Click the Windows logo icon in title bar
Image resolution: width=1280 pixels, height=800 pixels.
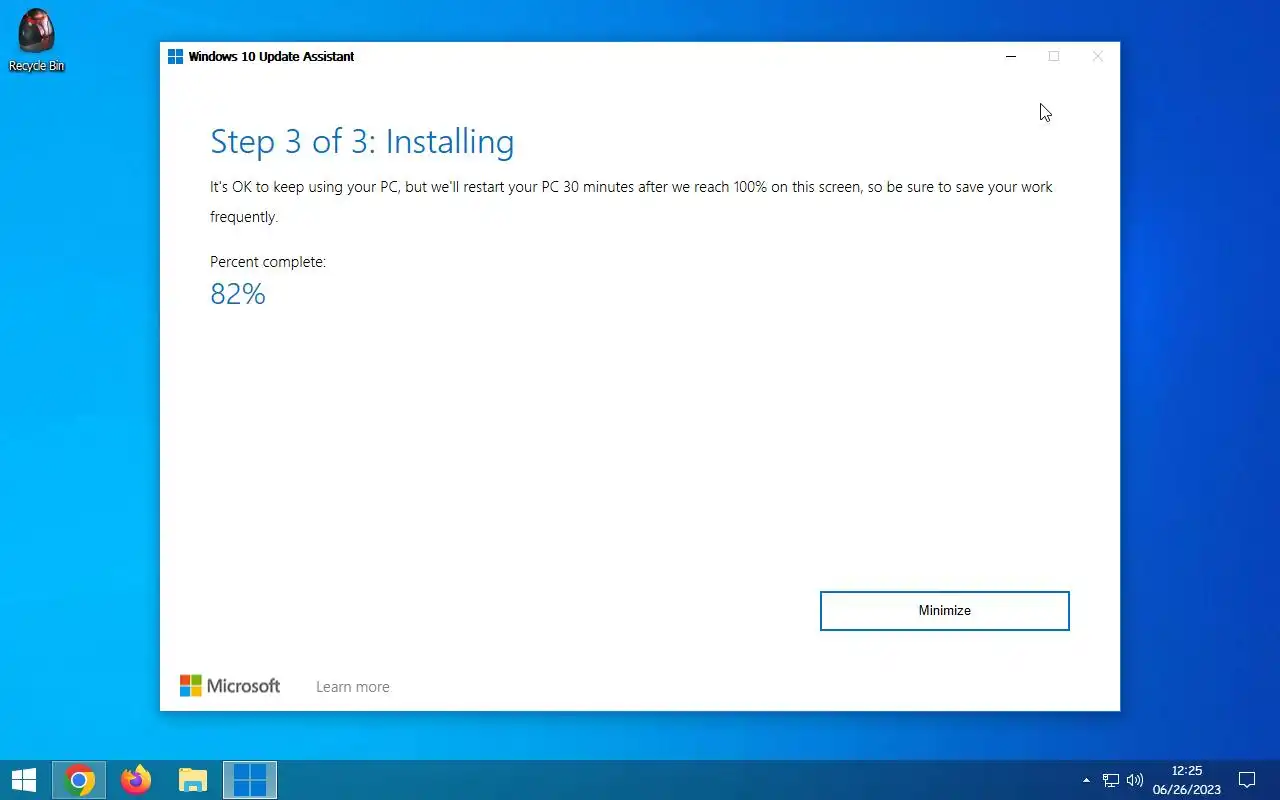175,57
